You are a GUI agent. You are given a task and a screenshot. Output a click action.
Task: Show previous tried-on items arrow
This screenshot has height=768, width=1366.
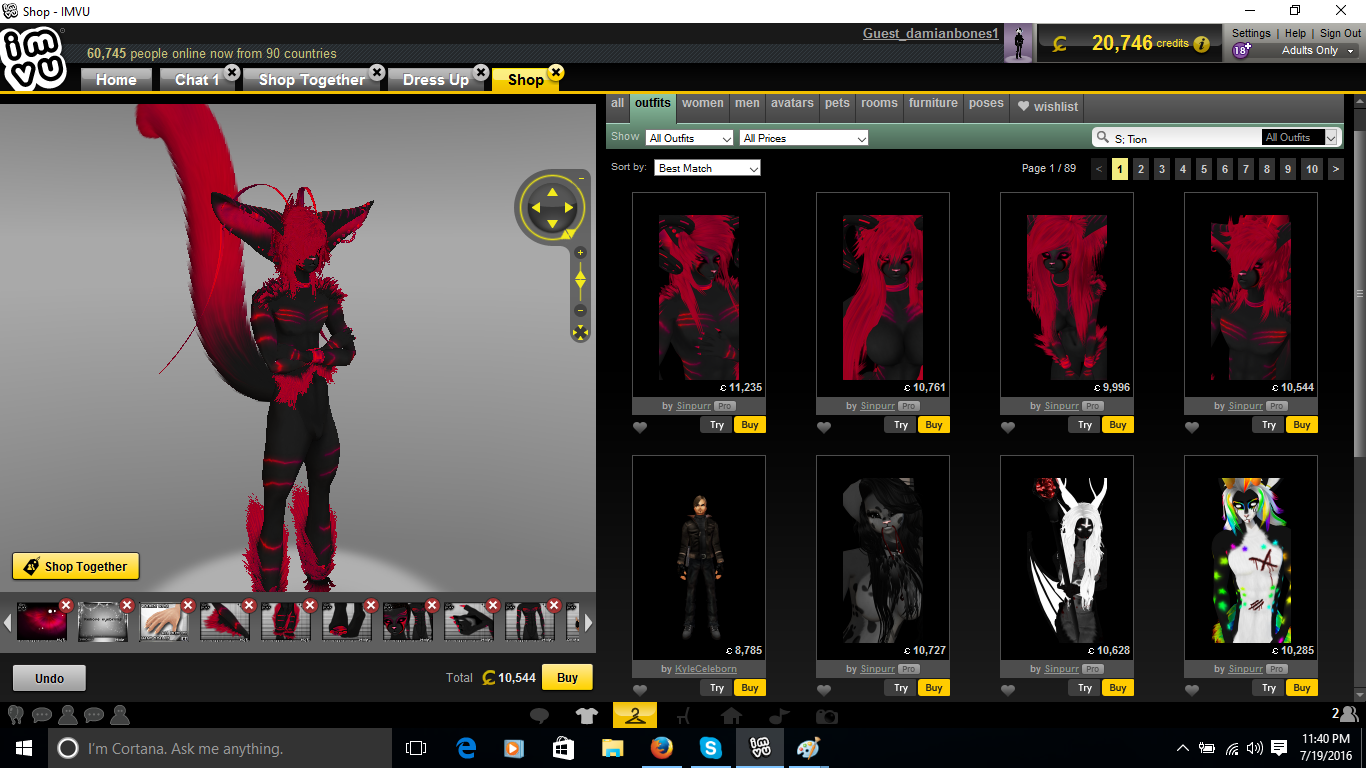click(x=7, y=622)
